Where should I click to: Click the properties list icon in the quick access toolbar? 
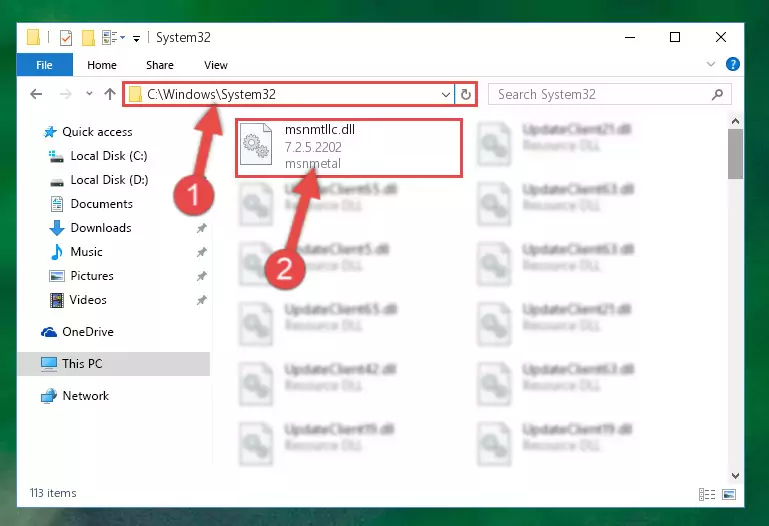109,37
